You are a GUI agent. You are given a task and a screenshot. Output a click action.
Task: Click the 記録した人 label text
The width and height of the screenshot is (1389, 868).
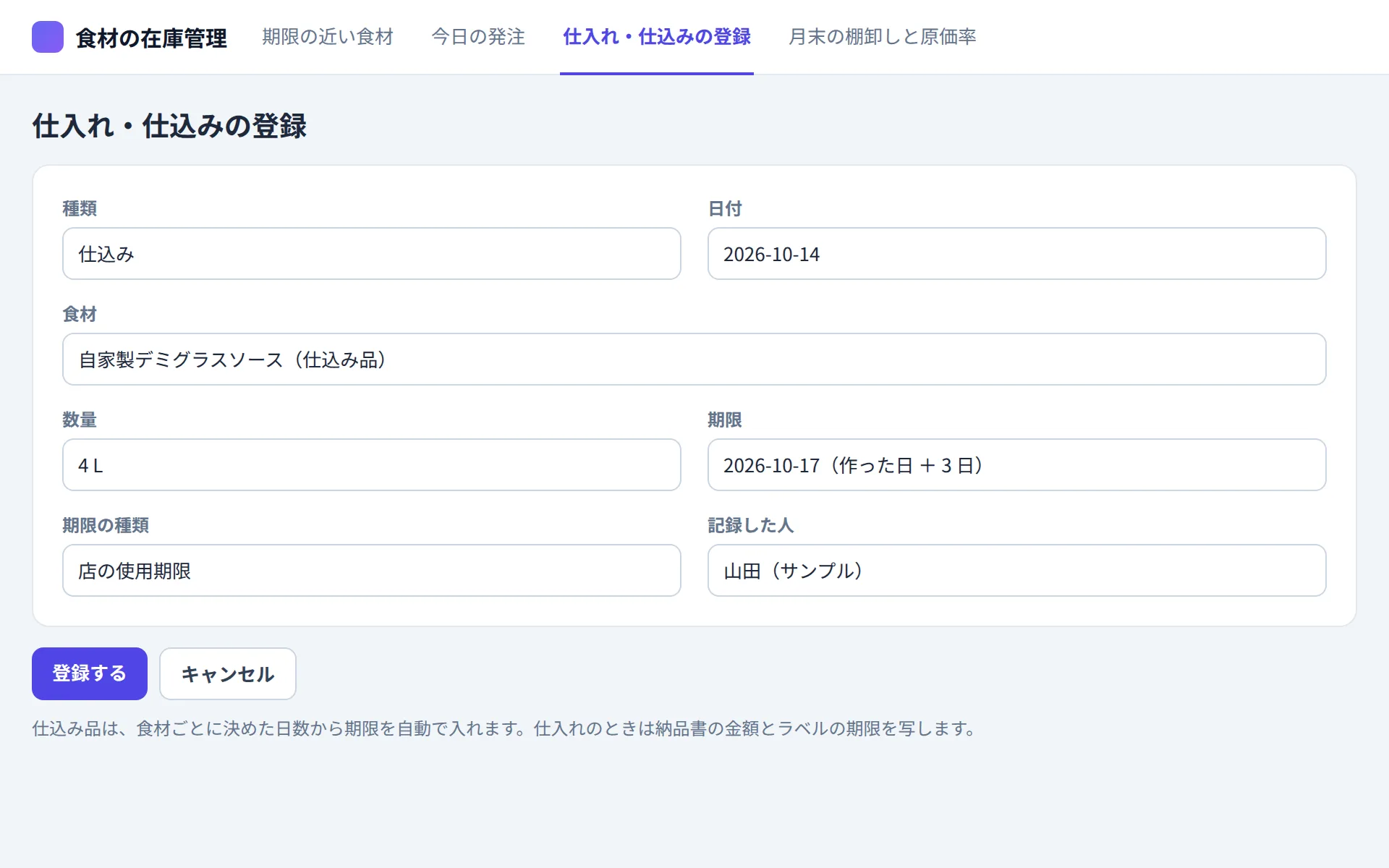(x=751, y=525)
